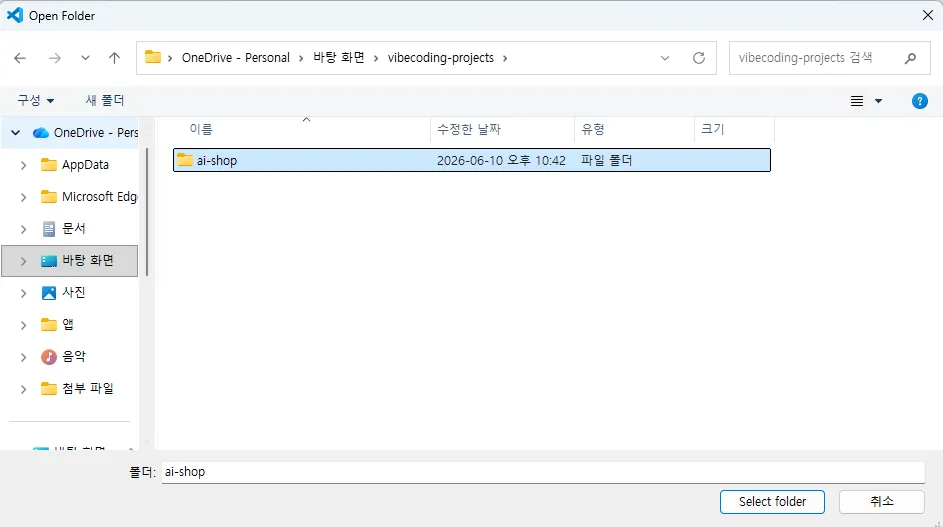Open recent locations dropdown arrow
This screenshot has height=527, width=943.
point(85,58)
